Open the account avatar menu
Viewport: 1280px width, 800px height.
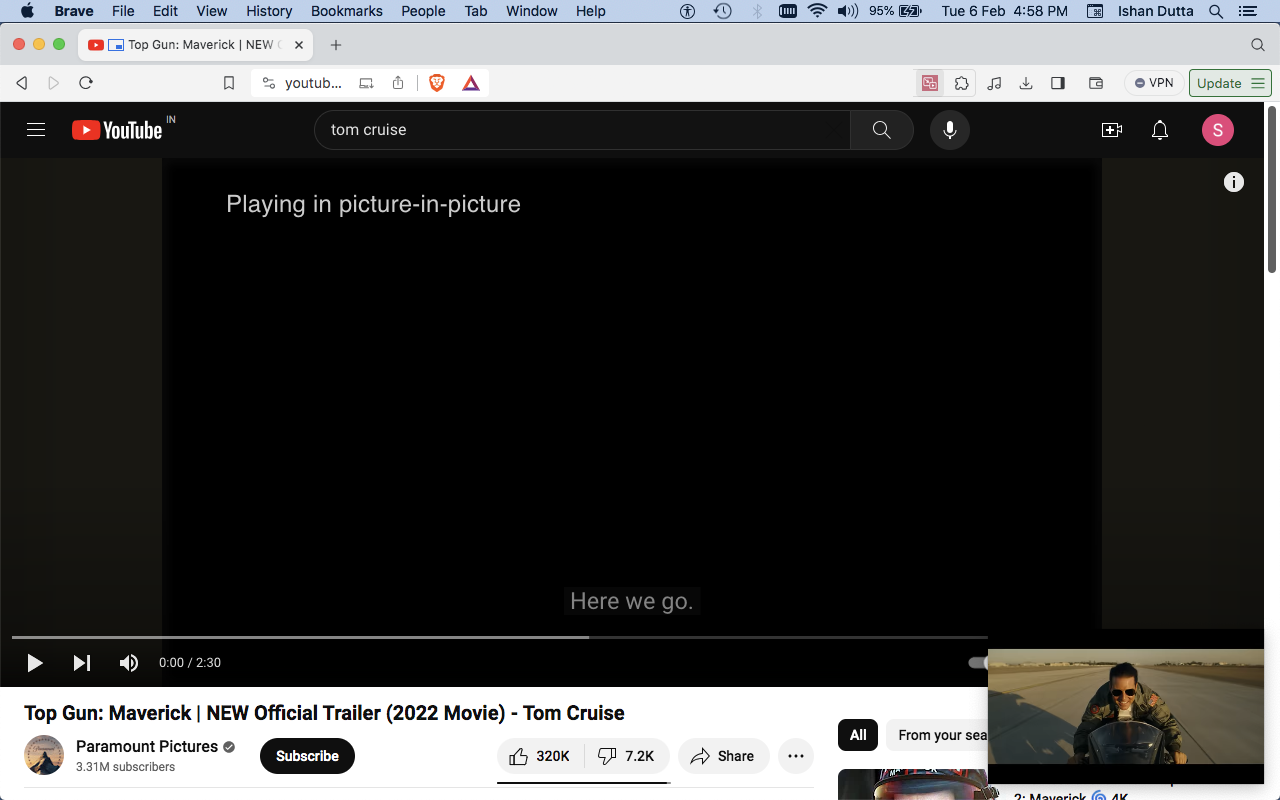tap(1217, 130)
